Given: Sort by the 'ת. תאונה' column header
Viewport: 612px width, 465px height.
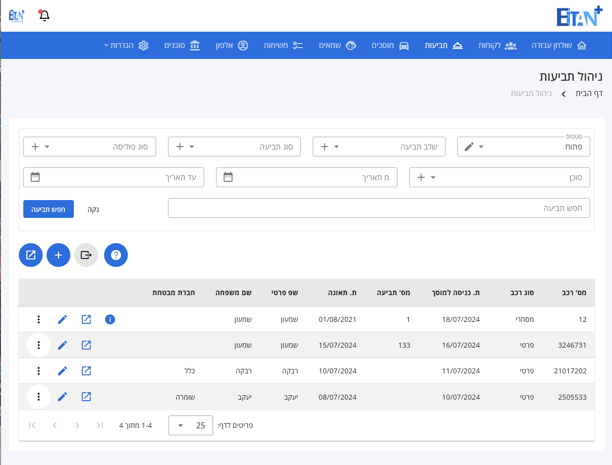Looking at the screenshot, I should click(342, 292).
